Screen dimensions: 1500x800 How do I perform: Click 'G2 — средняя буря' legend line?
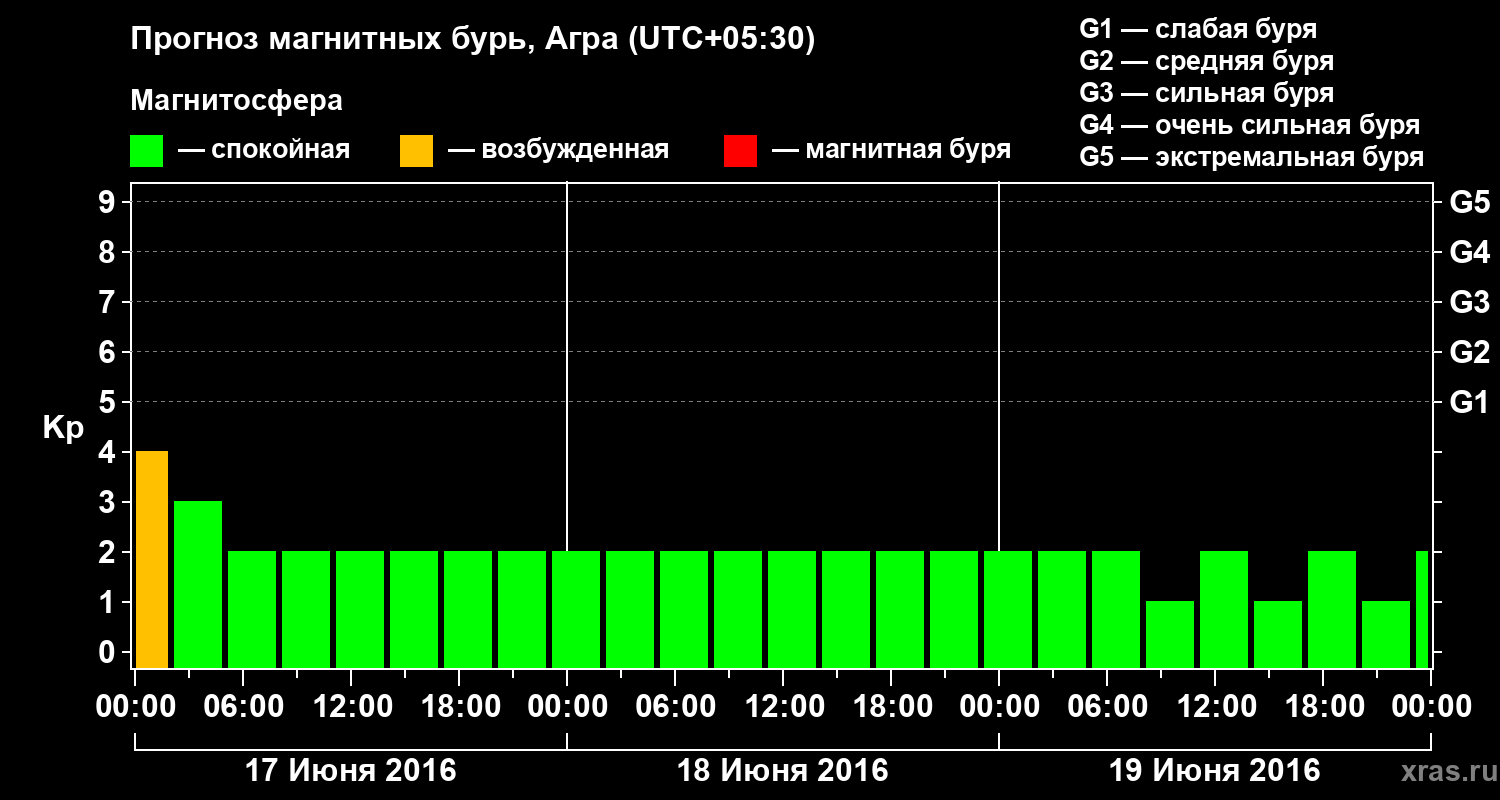pyautogui.click(x=1206, y=61)
